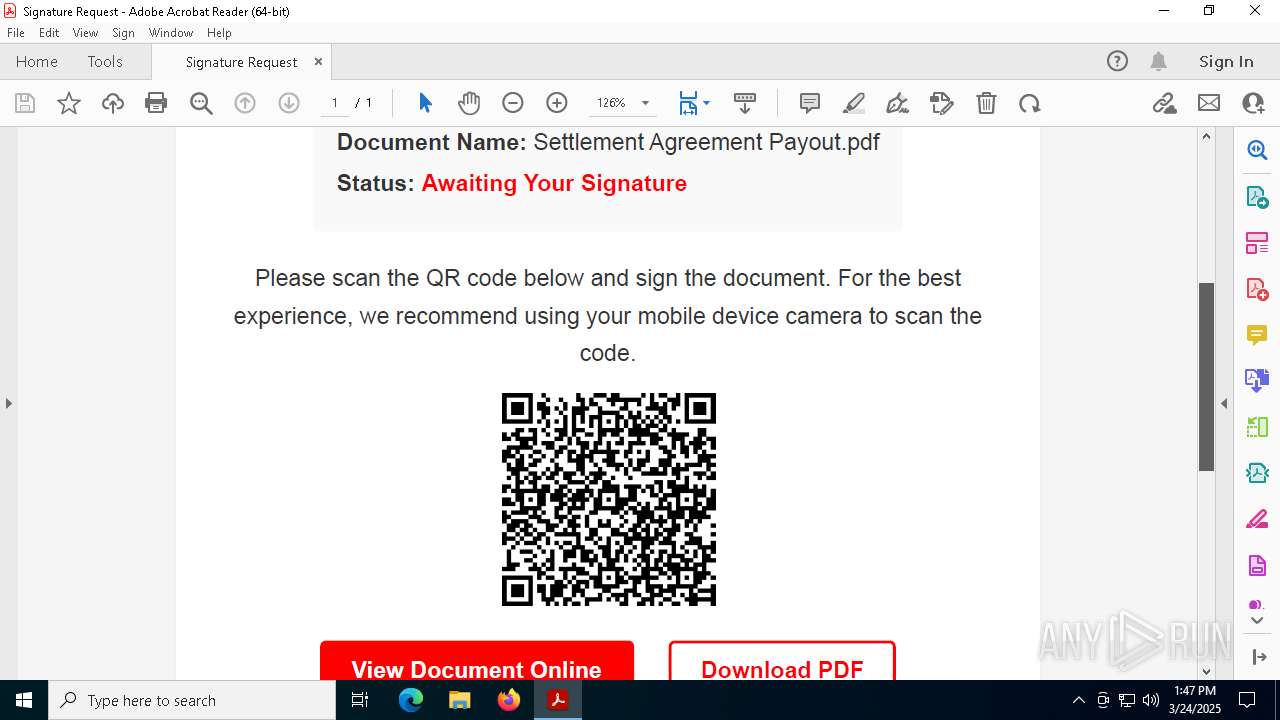1280x720 pixels.
Task: Open the green Compress PDF sidebar tool
Action: tap(1257, 427)
